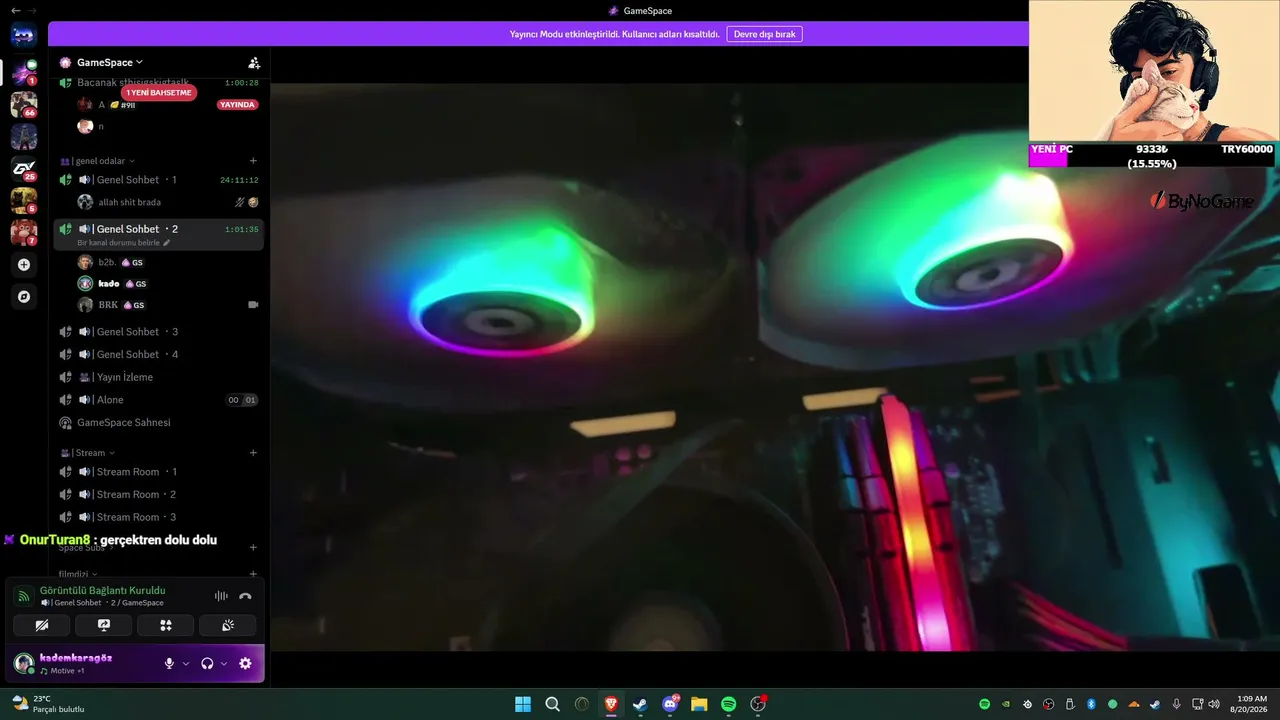Open File Explorer from the taskbar
Image resolution: width=1280 pixels, height=720 pixels.
(699, 704)
